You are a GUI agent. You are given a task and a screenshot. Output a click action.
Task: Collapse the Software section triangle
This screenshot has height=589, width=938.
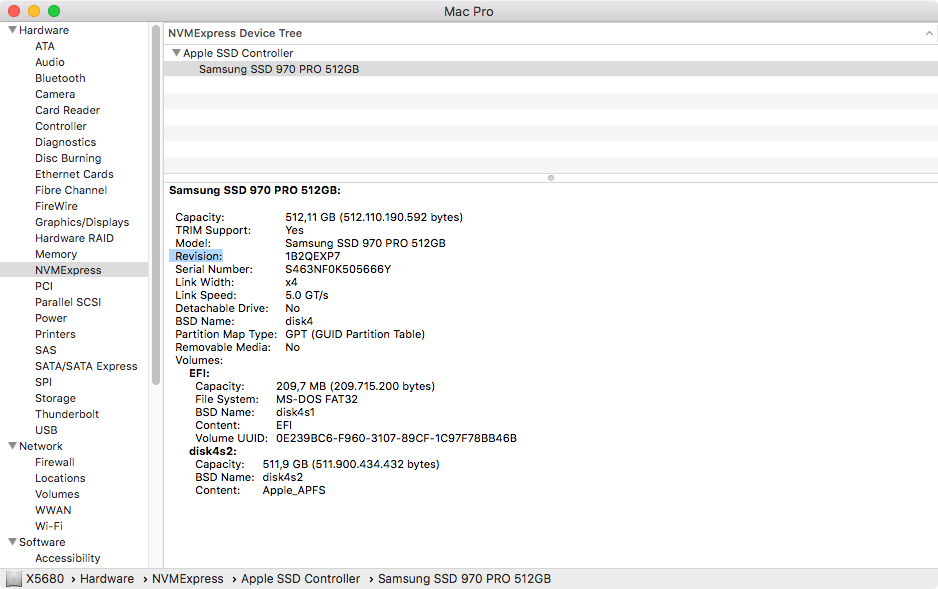12,542
